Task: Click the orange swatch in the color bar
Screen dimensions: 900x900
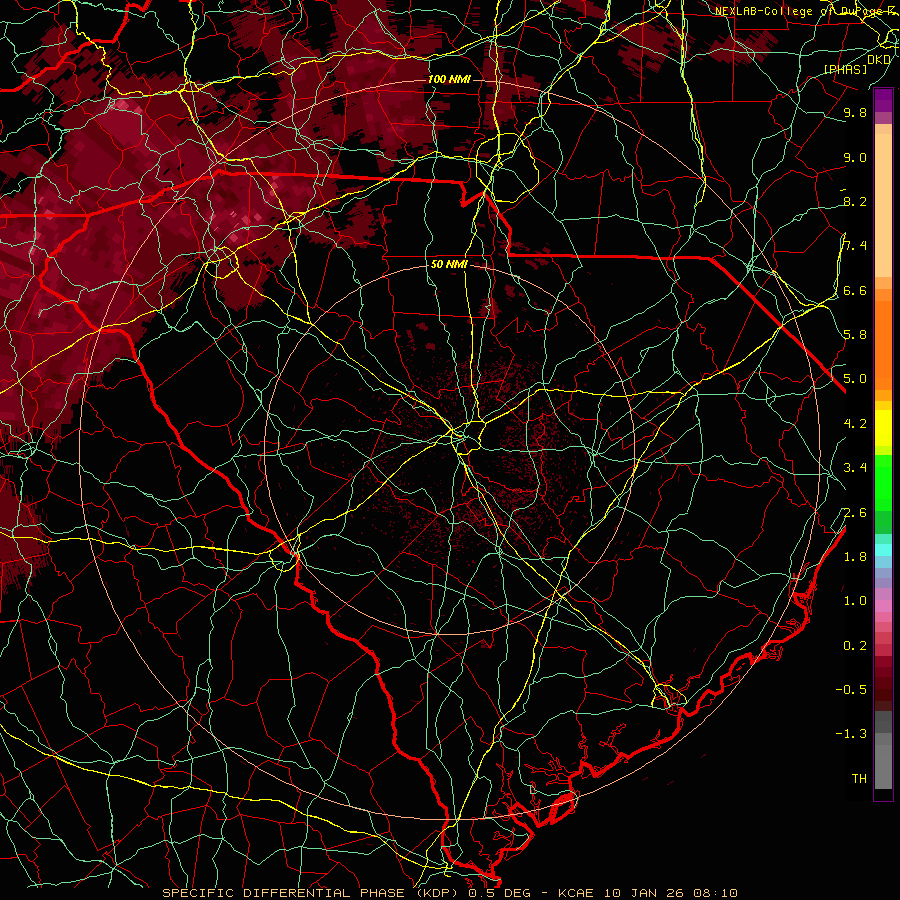Action: click(883, 346)
